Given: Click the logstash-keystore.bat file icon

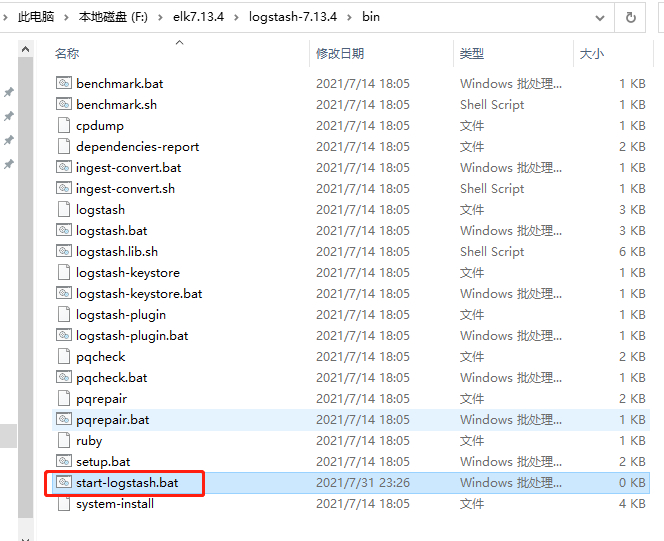Looking at the screenshot, I should pos(64,293).
